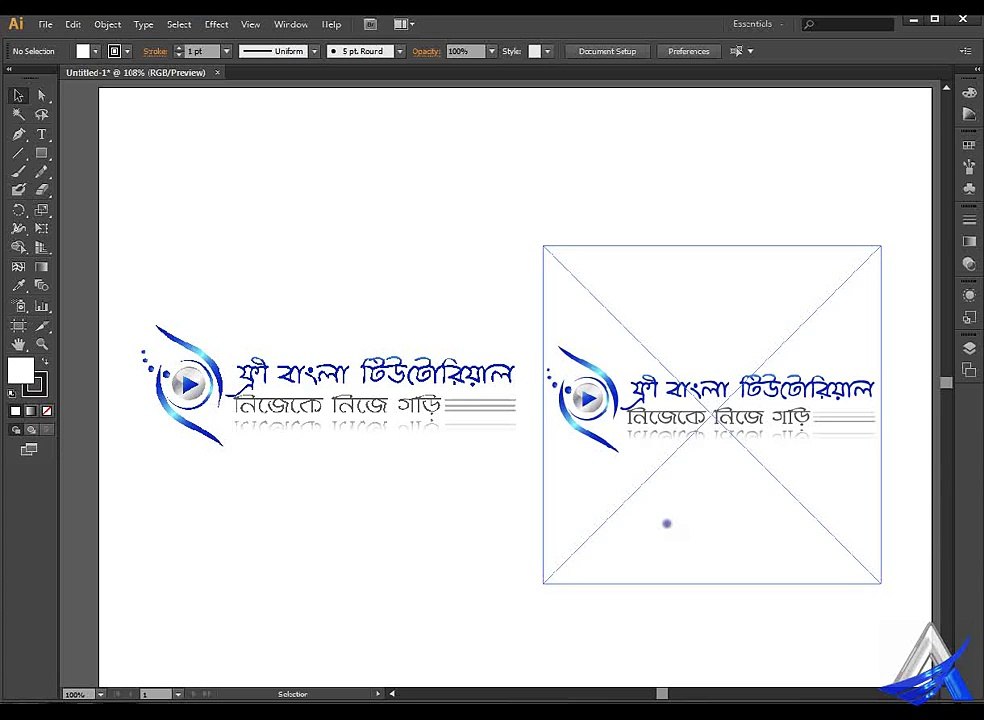Select the Selection tool (black arrow)

[x=18, y=95]
